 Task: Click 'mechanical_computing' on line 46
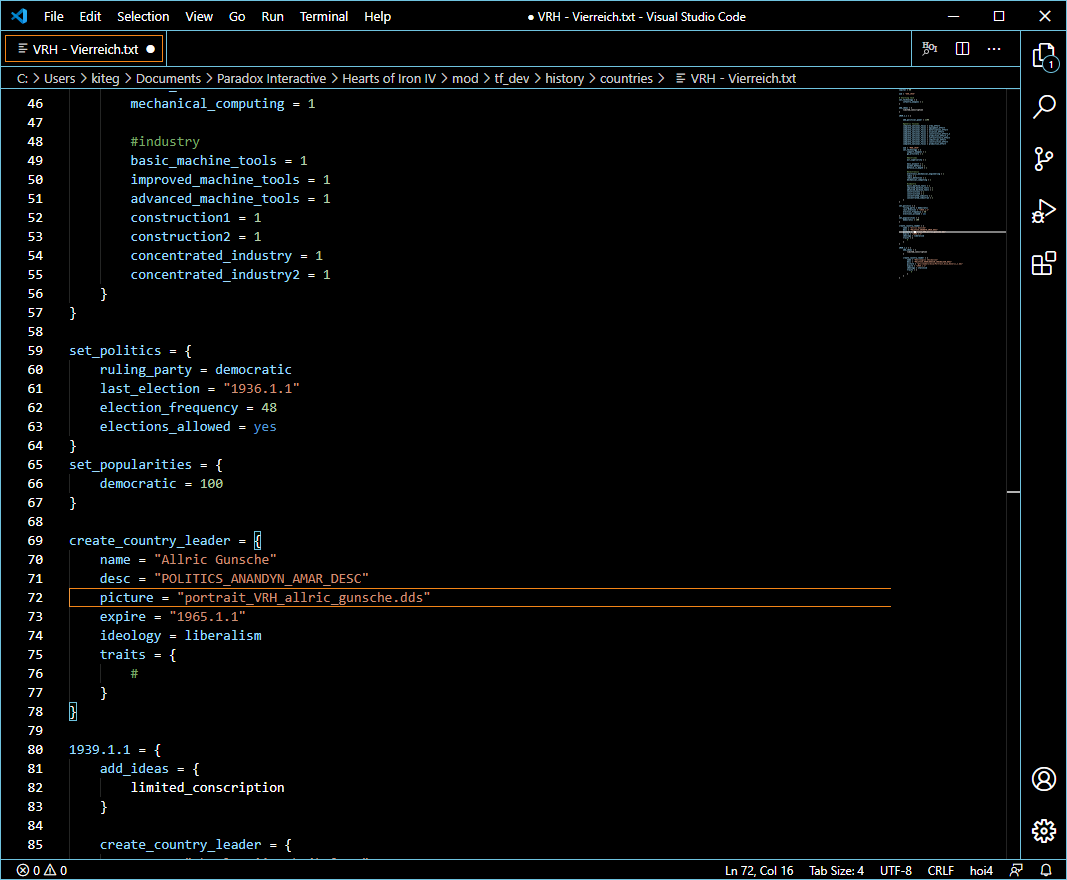pyautogui.click(x=208, y=103)
